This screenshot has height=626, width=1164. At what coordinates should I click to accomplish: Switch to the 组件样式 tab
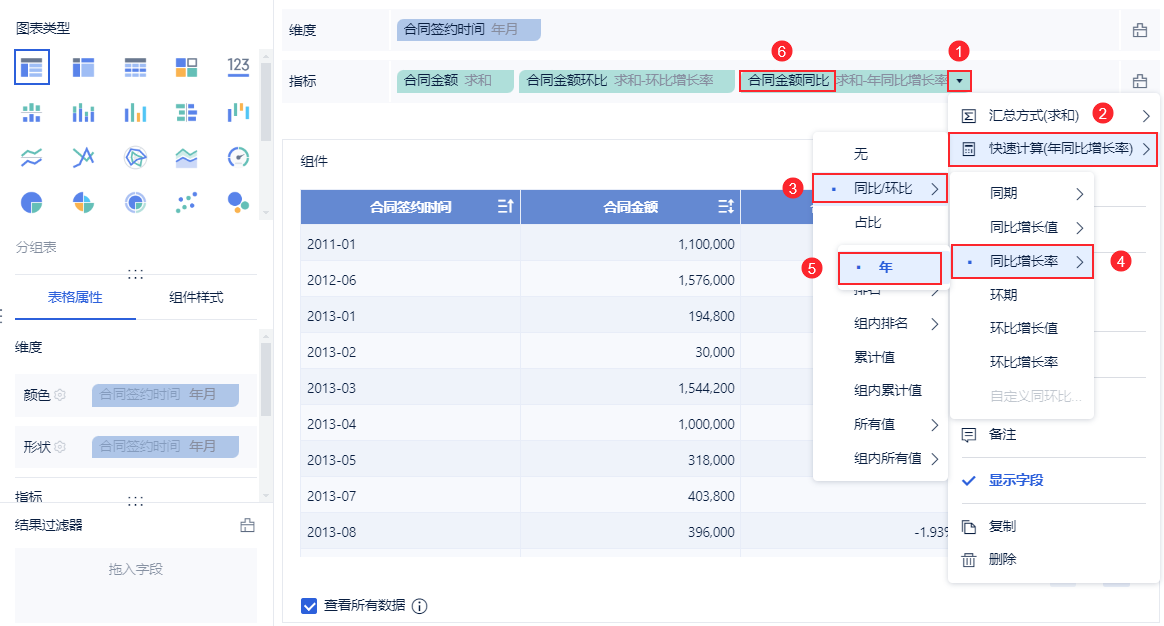196,297
